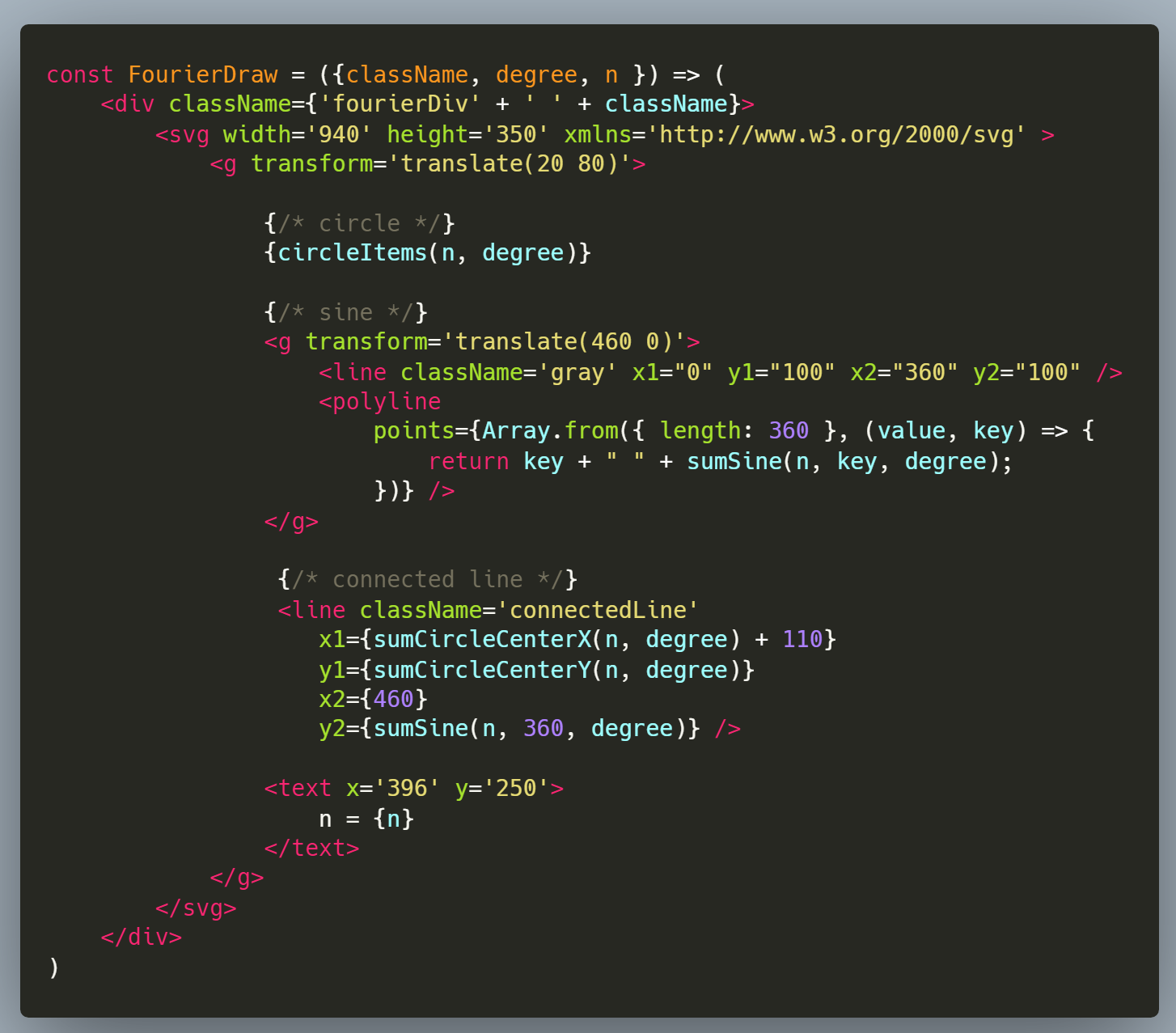Place cursor on the const keyword
The height and width of the screenshot is (1033, 1176).
click(79, 74)
